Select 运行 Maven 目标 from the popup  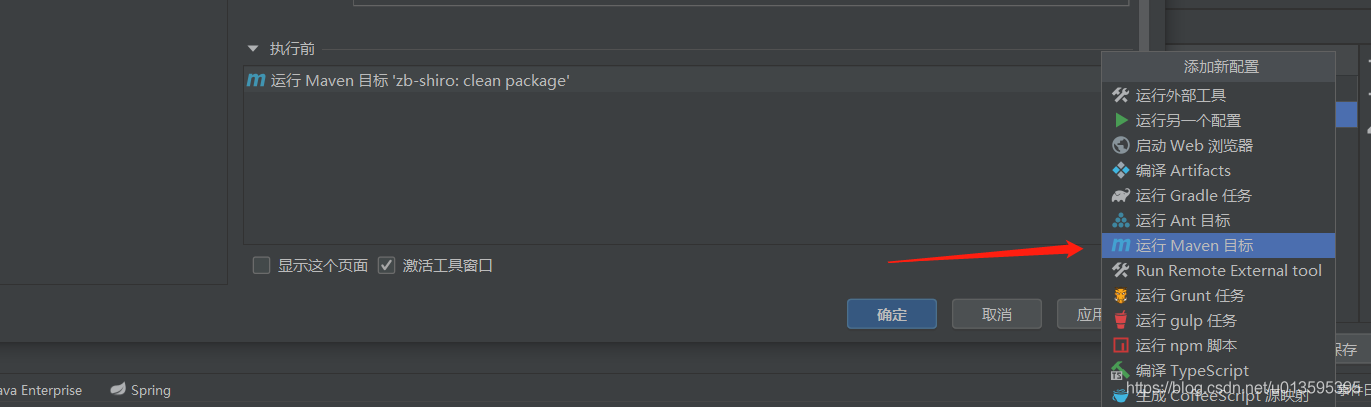click(1194, 245)
